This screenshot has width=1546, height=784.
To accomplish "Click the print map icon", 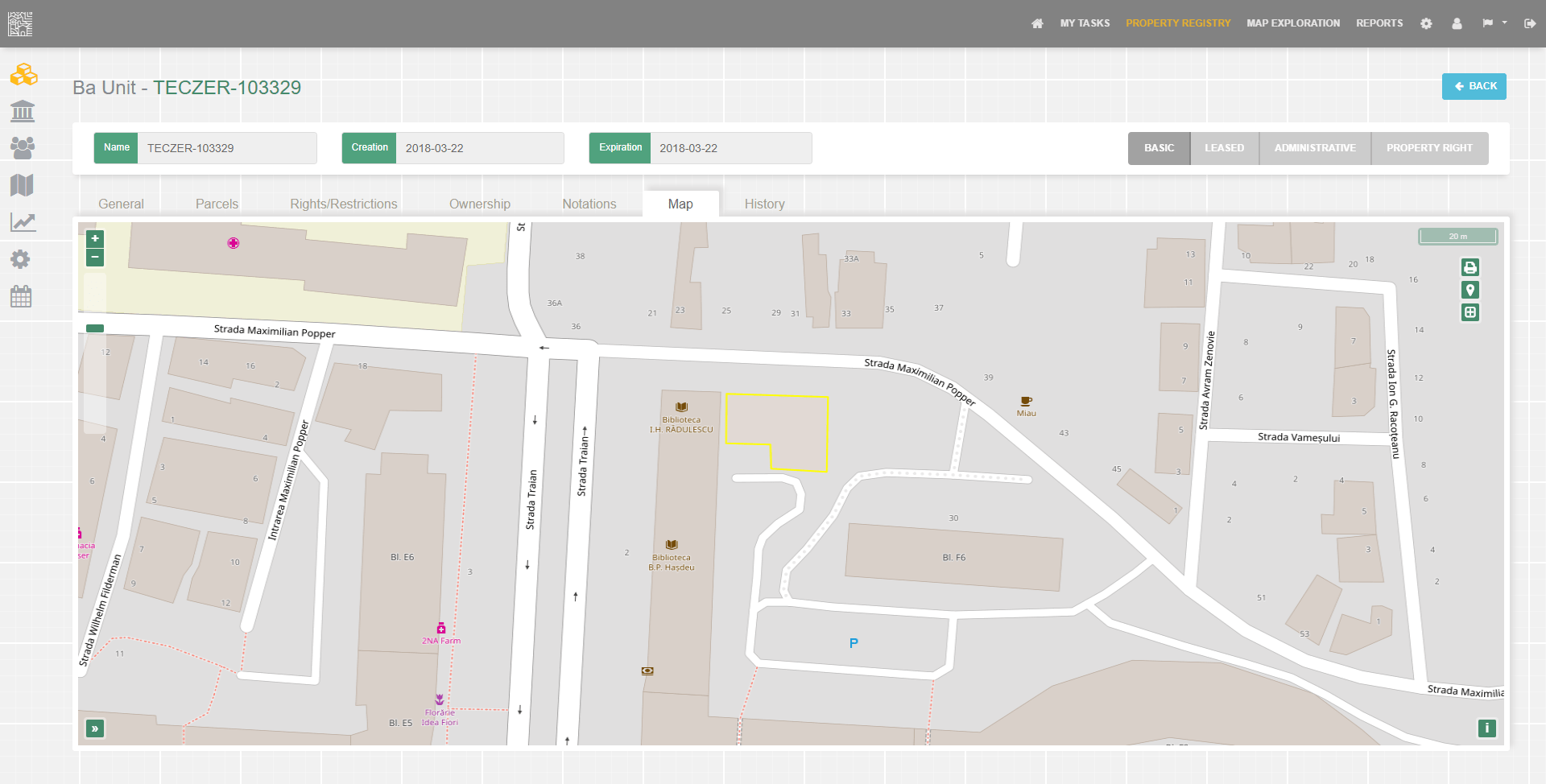I will pos(1470,268).
